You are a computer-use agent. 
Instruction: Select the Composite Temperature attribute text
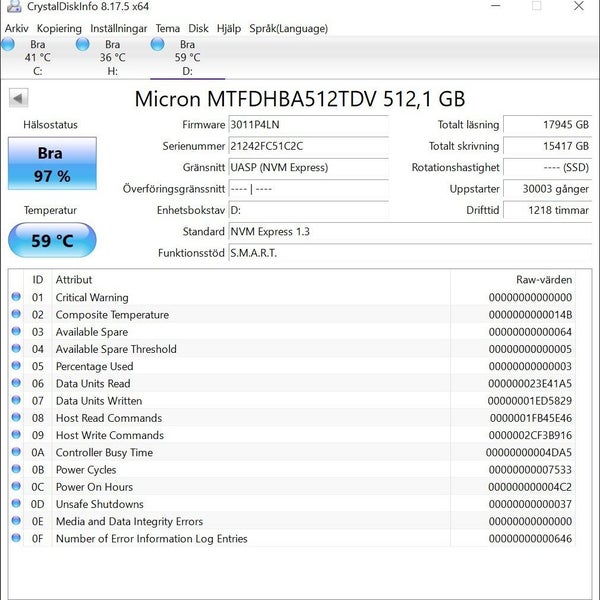112,315
